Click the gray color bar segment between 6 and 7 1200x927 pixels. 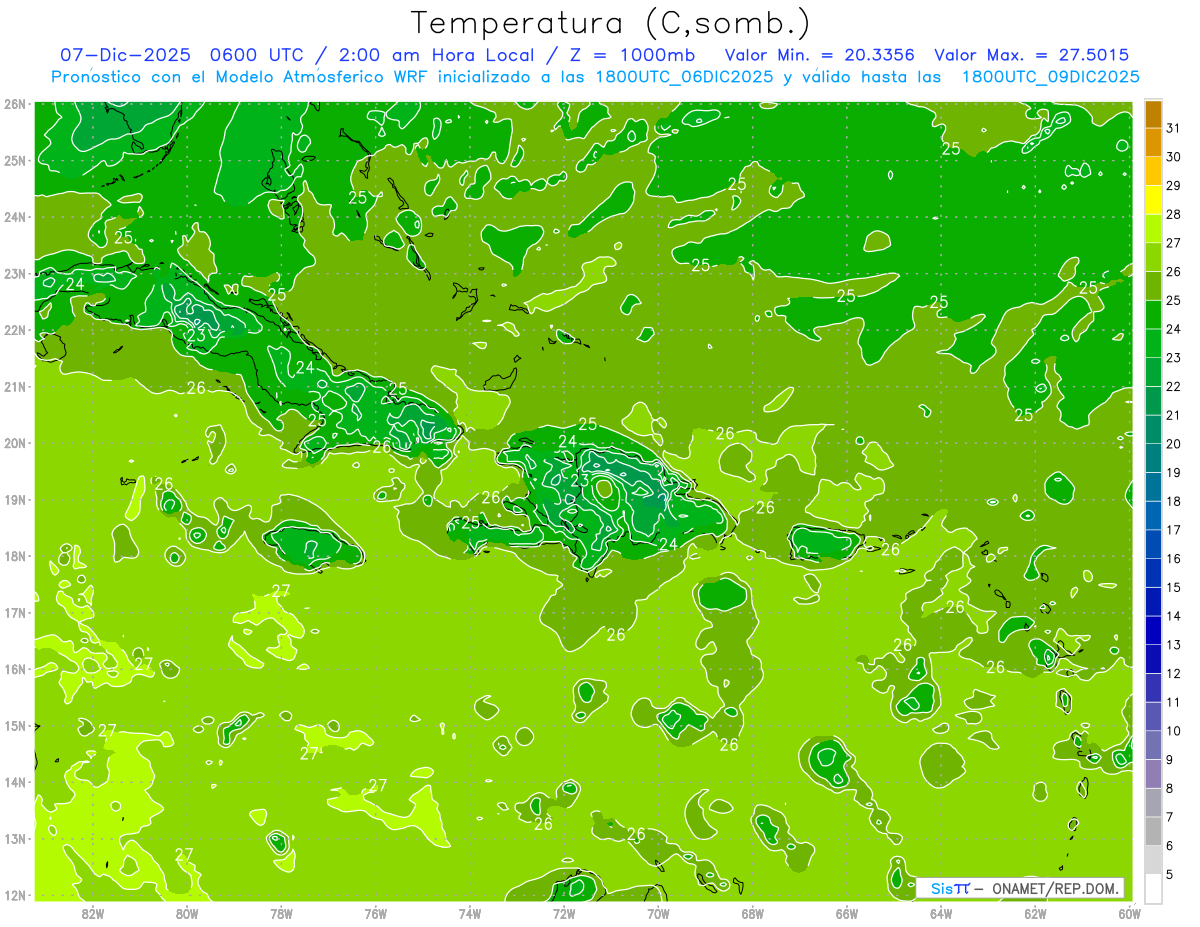pos(1153,831)
